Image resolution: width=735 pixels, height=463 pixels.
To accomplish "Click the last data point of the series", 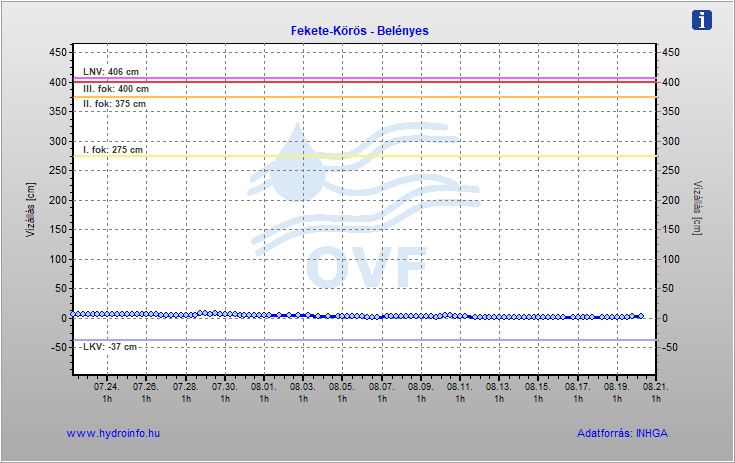I will 641,316.
